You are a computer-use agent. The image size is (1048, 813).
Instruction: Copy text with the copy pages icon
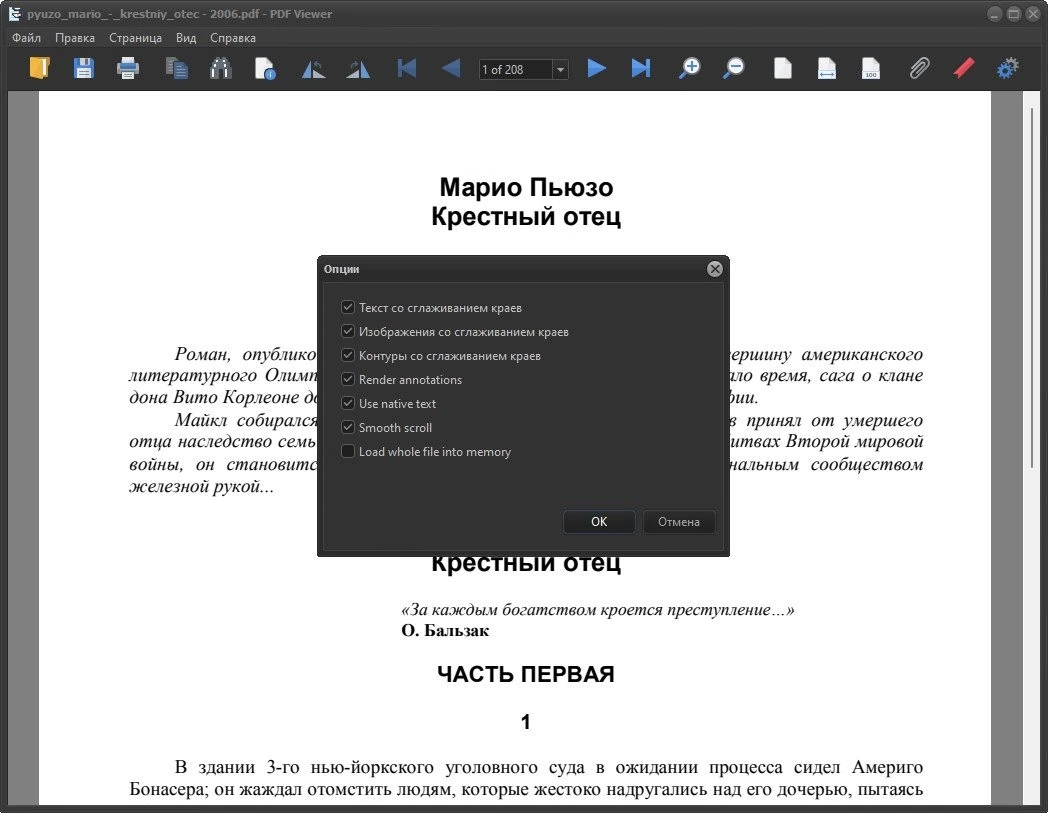pyautogui.click(x=176, y=68)
